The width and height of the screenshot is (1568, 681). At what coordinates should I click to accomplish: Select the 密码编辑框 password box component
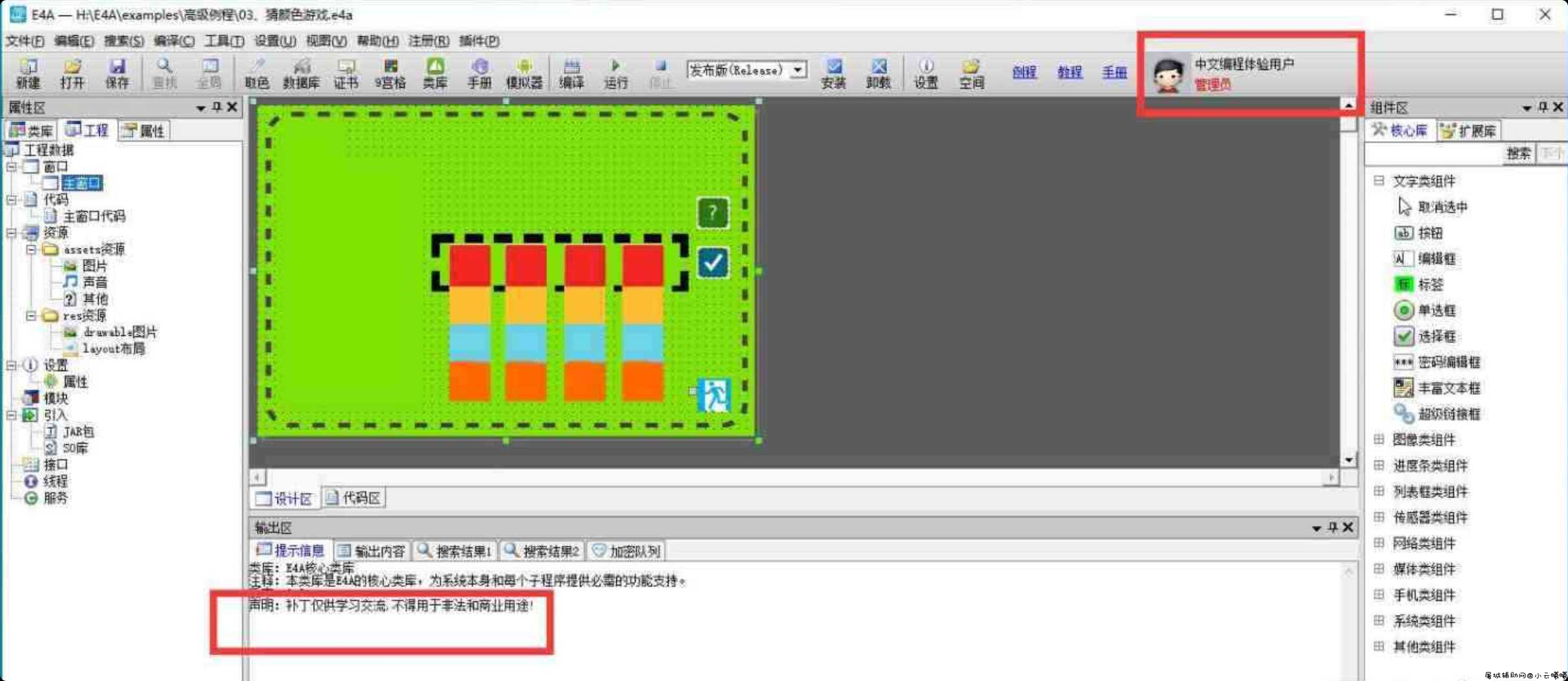tap(1437, 362)
